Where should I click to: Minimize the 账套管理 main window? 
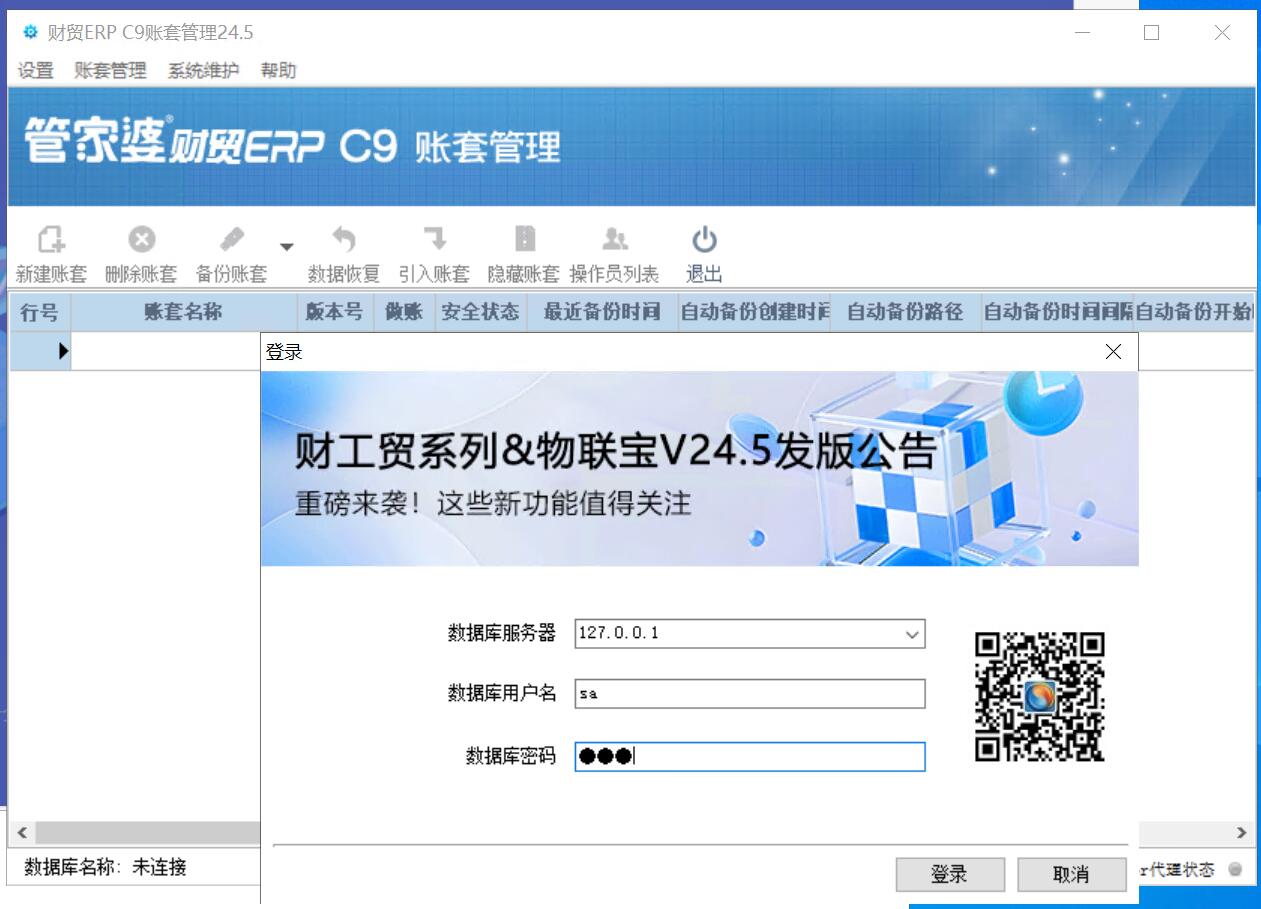pos(1083,32)
